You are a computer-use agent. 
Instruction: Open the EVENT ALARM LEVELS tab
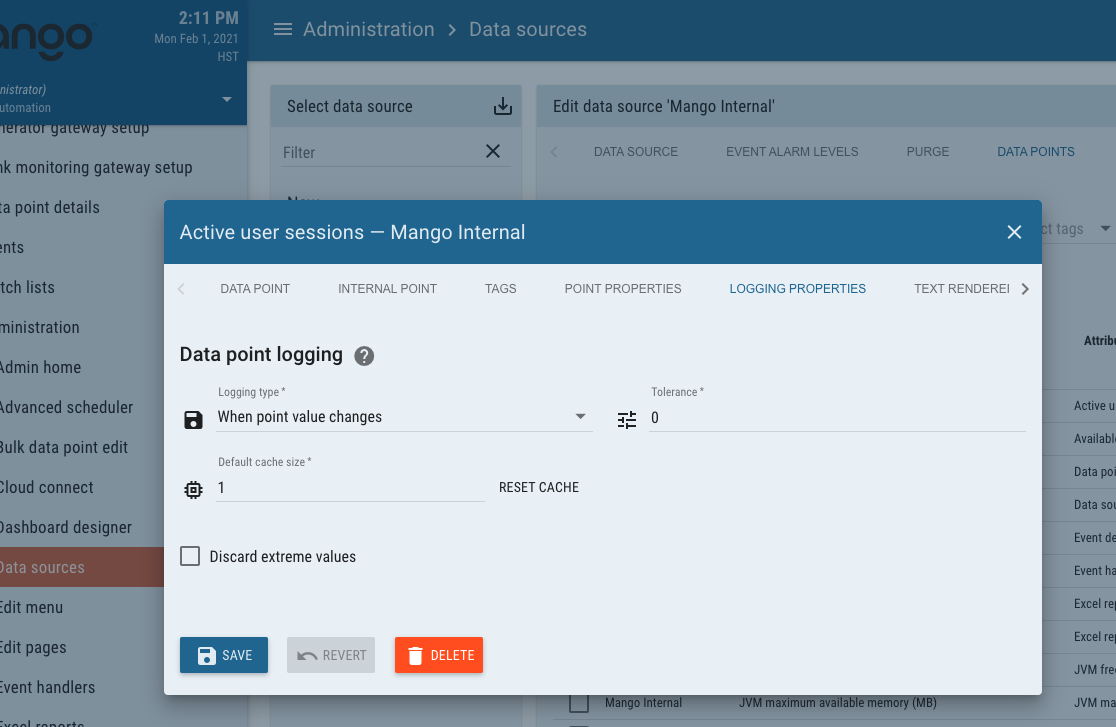(x=792, y=151)
